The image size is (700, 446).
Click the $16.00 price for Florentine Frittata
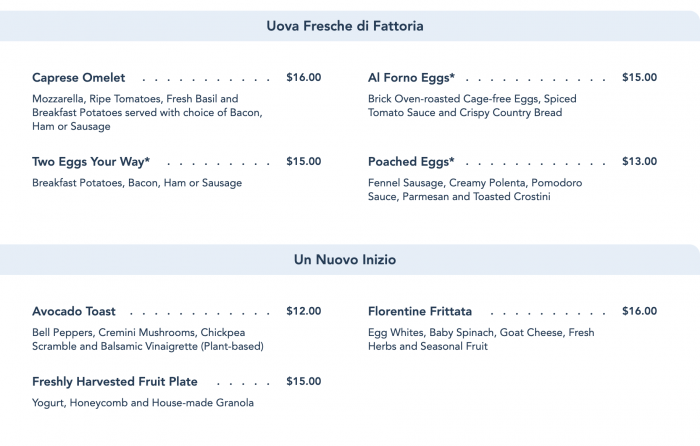tap(639, 311)
